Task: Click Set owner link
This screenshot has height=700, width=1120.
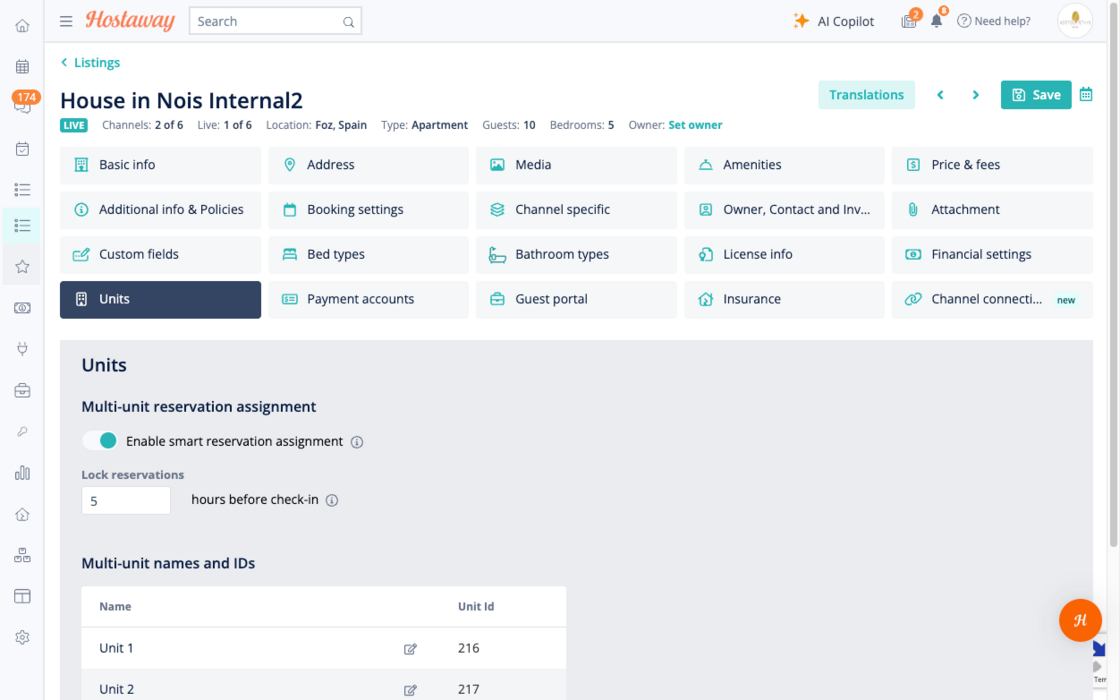Action: (695, 125)
